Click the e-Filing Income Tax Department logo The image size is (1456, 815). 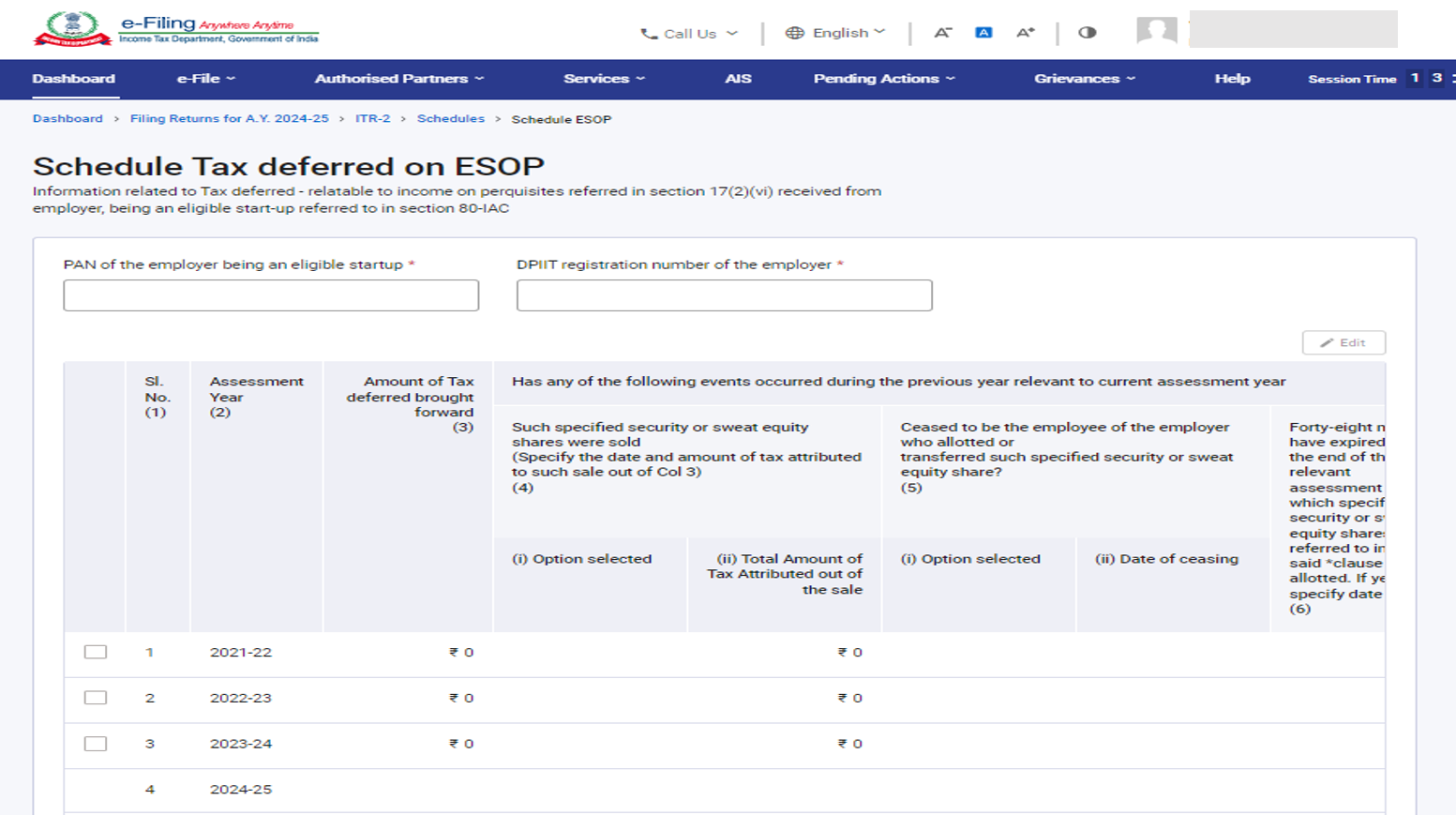pos(175,29)
